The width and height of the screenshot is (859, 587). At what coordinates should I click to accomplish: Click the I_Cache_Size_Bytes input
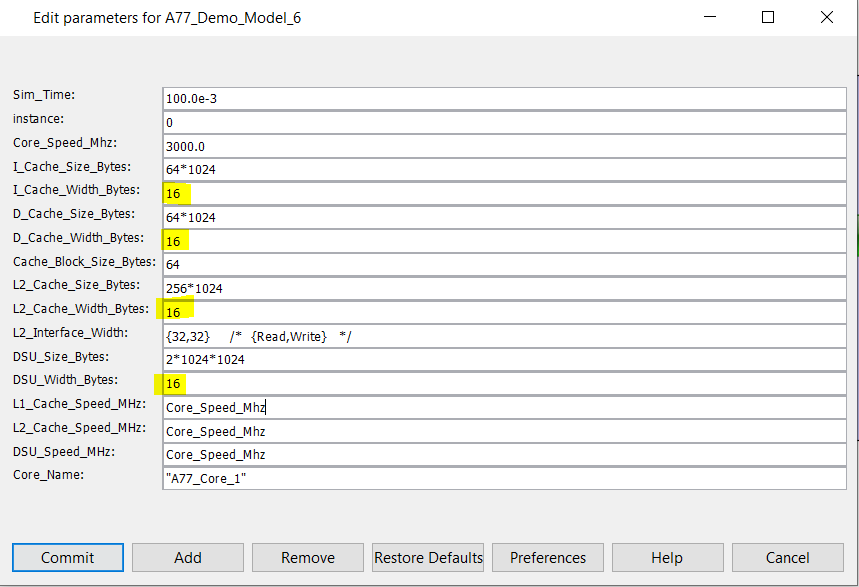click(x=505, y=170)
